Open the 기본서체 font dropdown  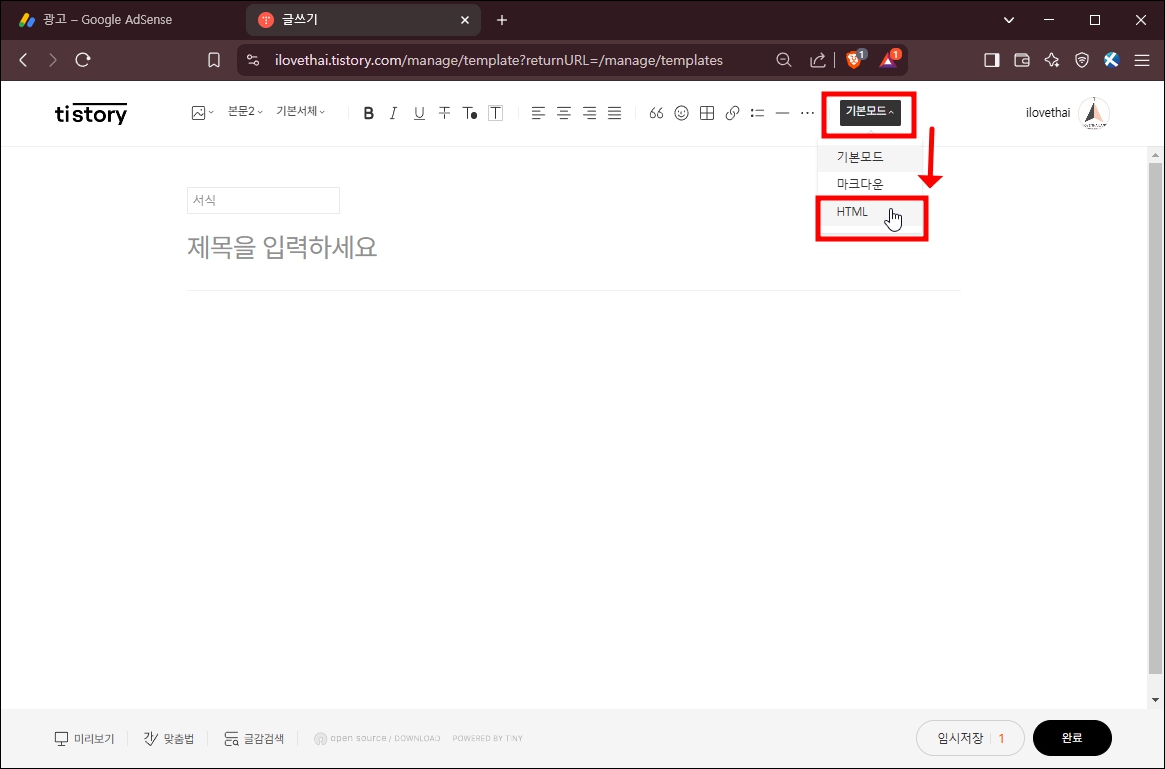pyautogui.click(x=299, y=111)
